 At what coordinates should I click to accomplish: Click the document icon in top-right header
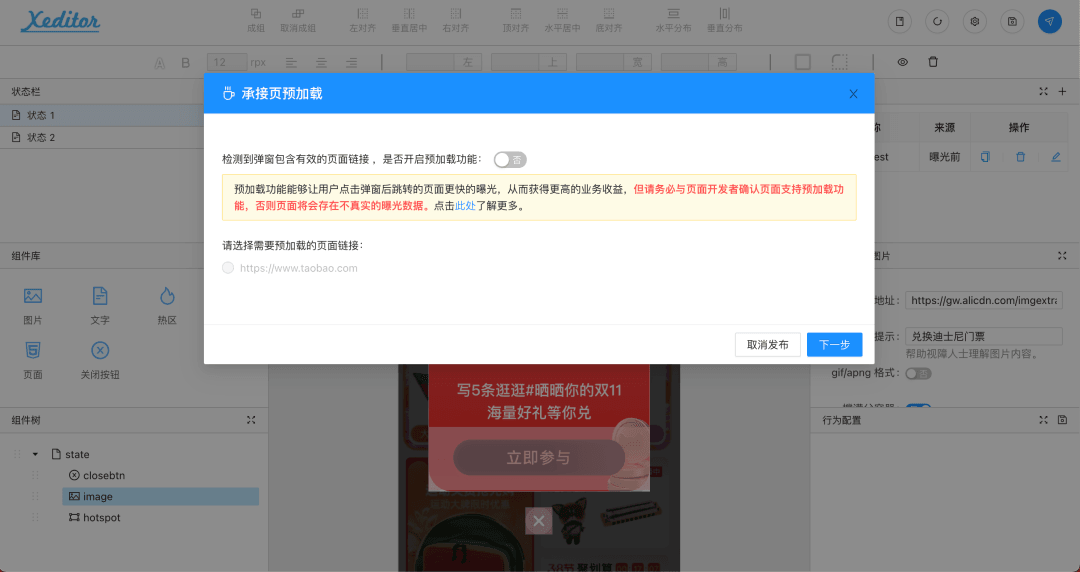900,21
